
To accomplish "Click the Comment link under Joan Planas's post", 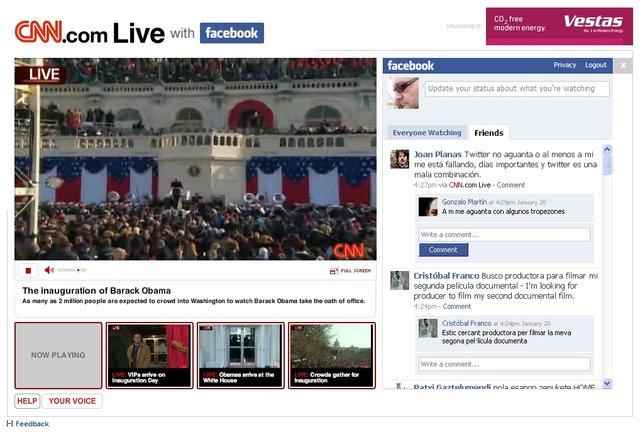I will tap(511, 185).
